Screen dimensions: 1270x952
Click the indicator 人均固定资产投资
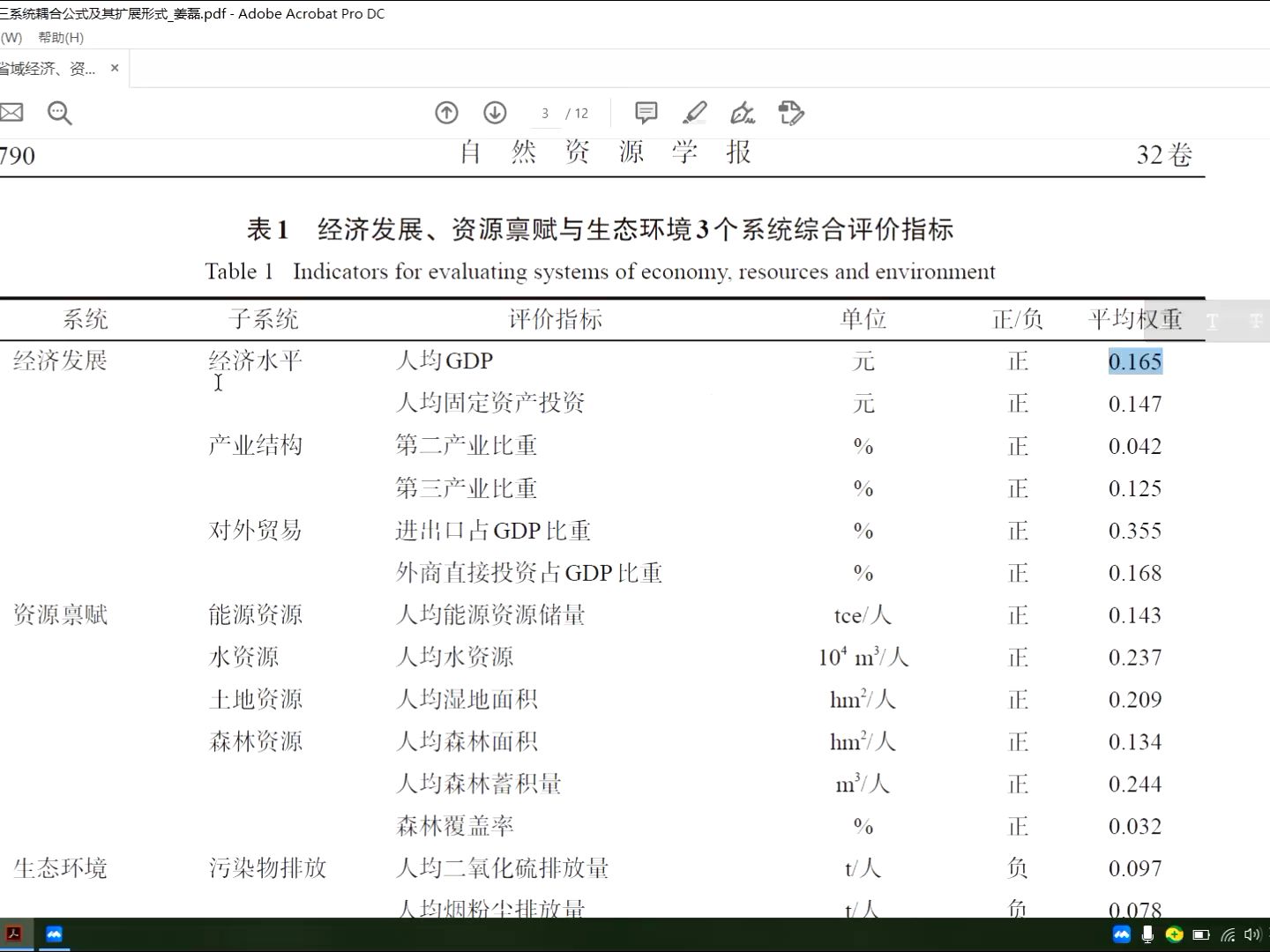[x=490, y=403]
